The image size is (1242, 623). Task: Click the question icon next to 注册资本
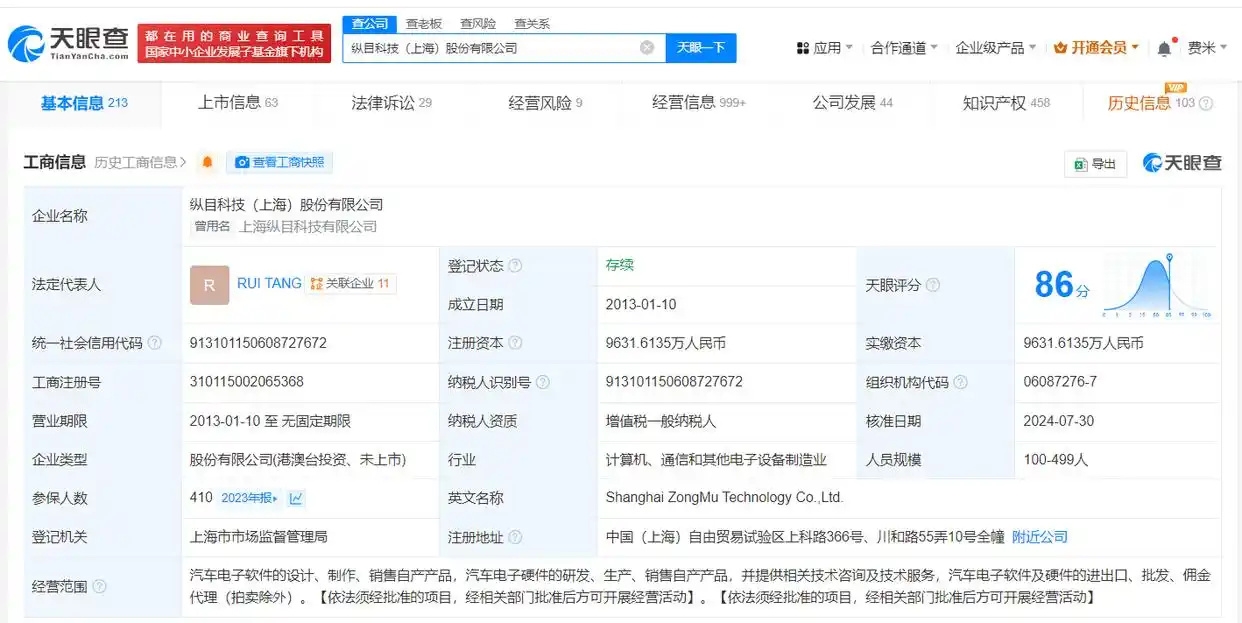click(515, 343)
